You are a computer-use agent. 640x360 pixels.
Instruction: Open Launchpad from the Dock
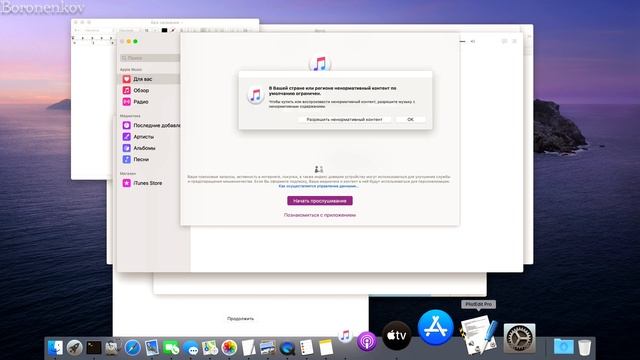[x=74, y=348]
